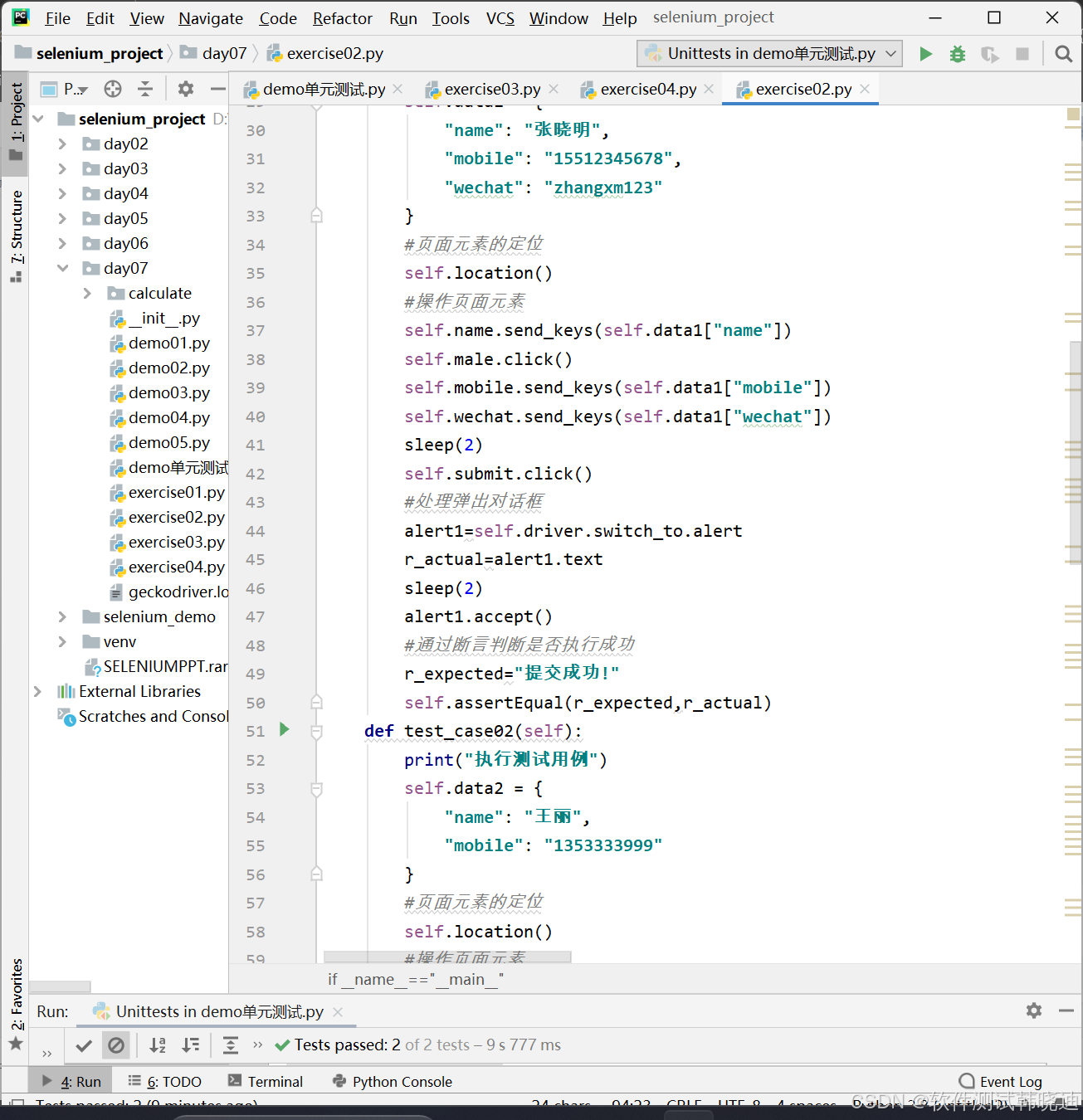
Task: Open Run panel settings gear icon
Action: click(x=1034, y=1010)
